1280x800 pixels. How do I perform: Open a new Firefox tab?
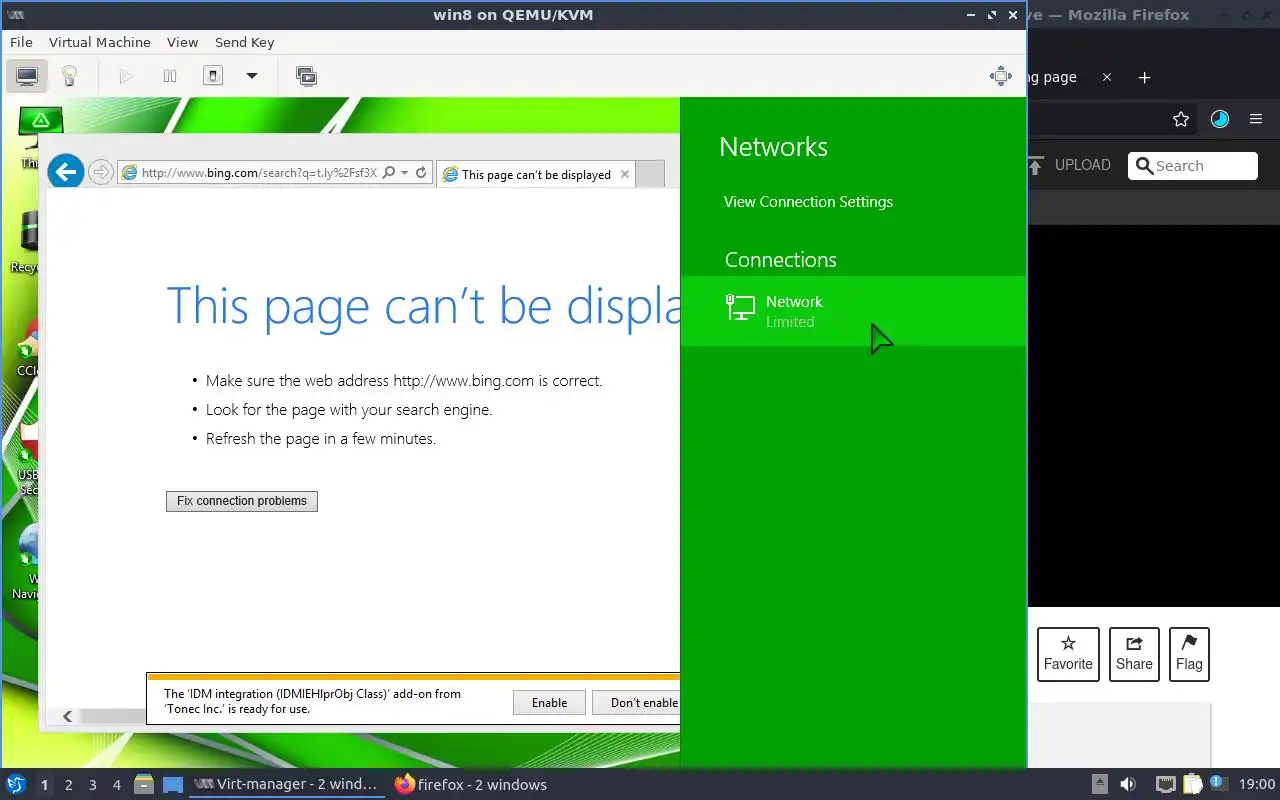1145,77
